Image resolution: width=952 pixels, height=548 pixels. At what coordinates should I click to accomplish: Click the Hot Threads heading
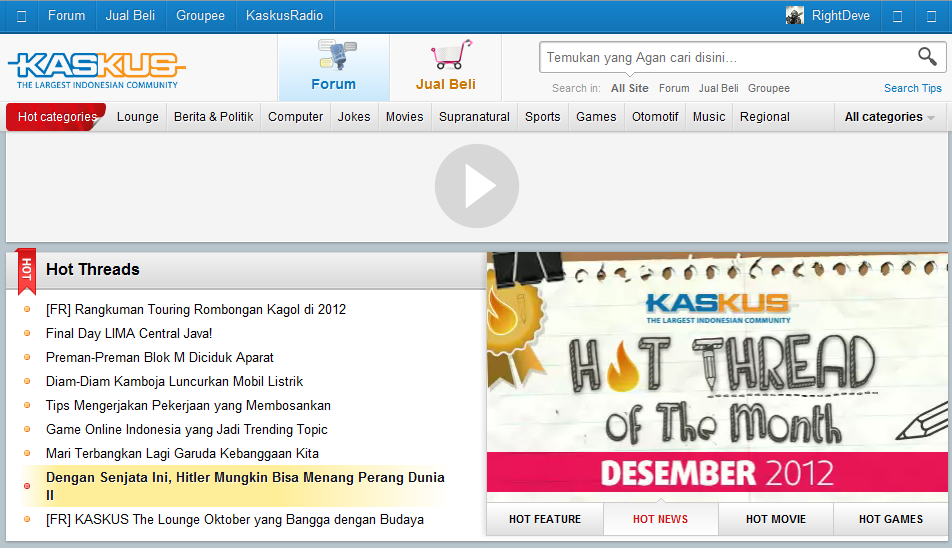pos(93,269)
